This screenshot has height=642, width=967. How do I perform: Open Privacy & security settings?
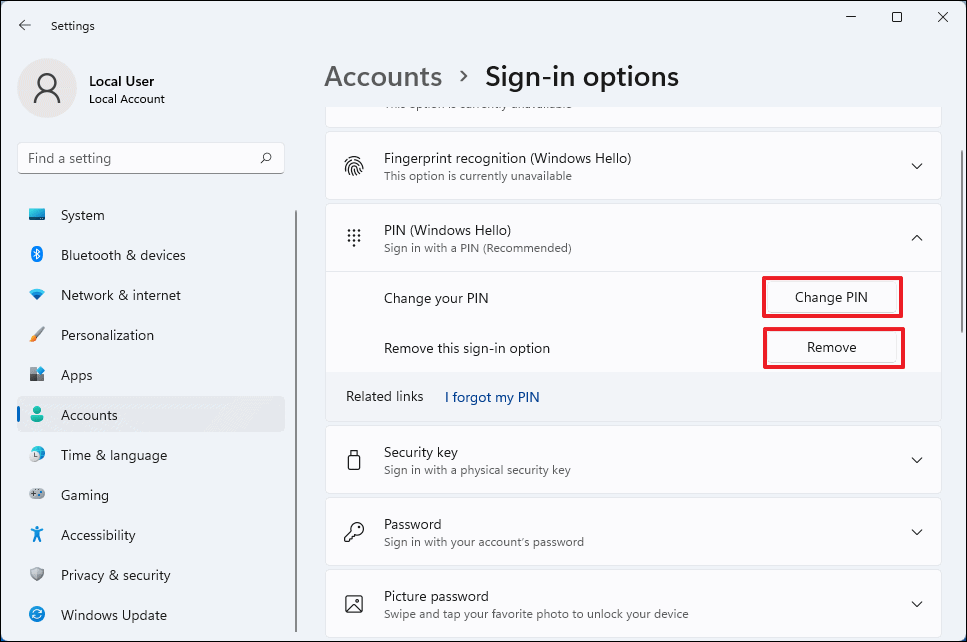pyautogui.click(x=115, y=575)
